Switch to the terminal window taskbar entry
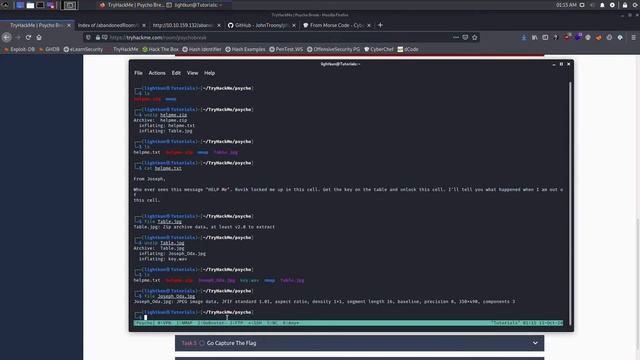Viewport: 640px width, 360px height. click(195, 5)
